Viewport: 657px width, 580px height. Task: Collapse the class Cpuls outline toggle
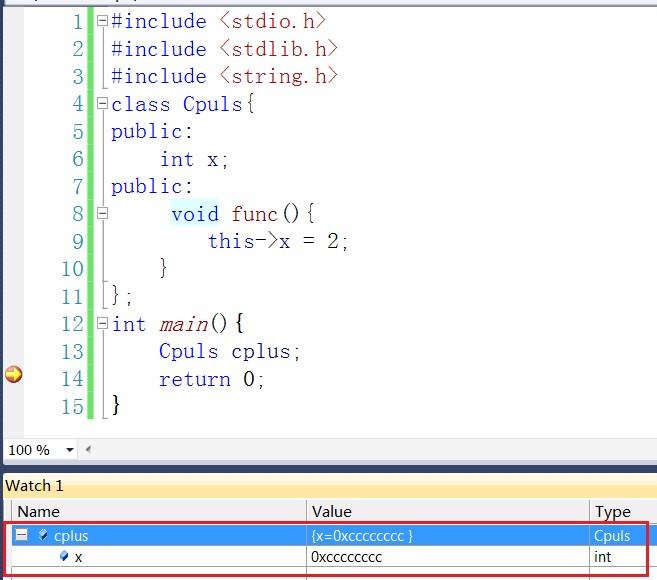tap(102, 103)
